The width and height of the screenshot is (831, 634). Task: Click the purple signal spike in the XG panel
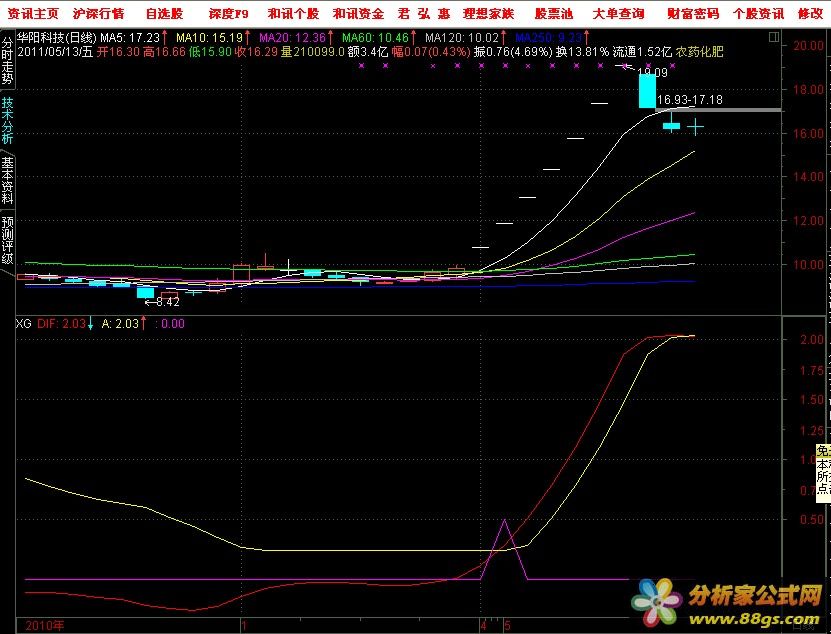click(x=504, y=549)
